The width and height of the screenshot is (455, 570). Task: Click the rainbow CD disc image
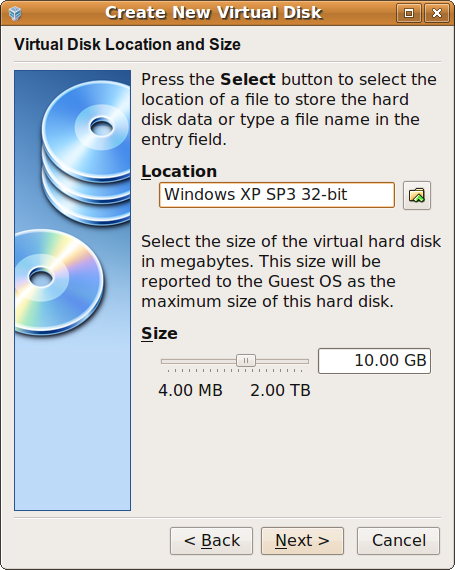pyautogui.click(x=58, y=282)
